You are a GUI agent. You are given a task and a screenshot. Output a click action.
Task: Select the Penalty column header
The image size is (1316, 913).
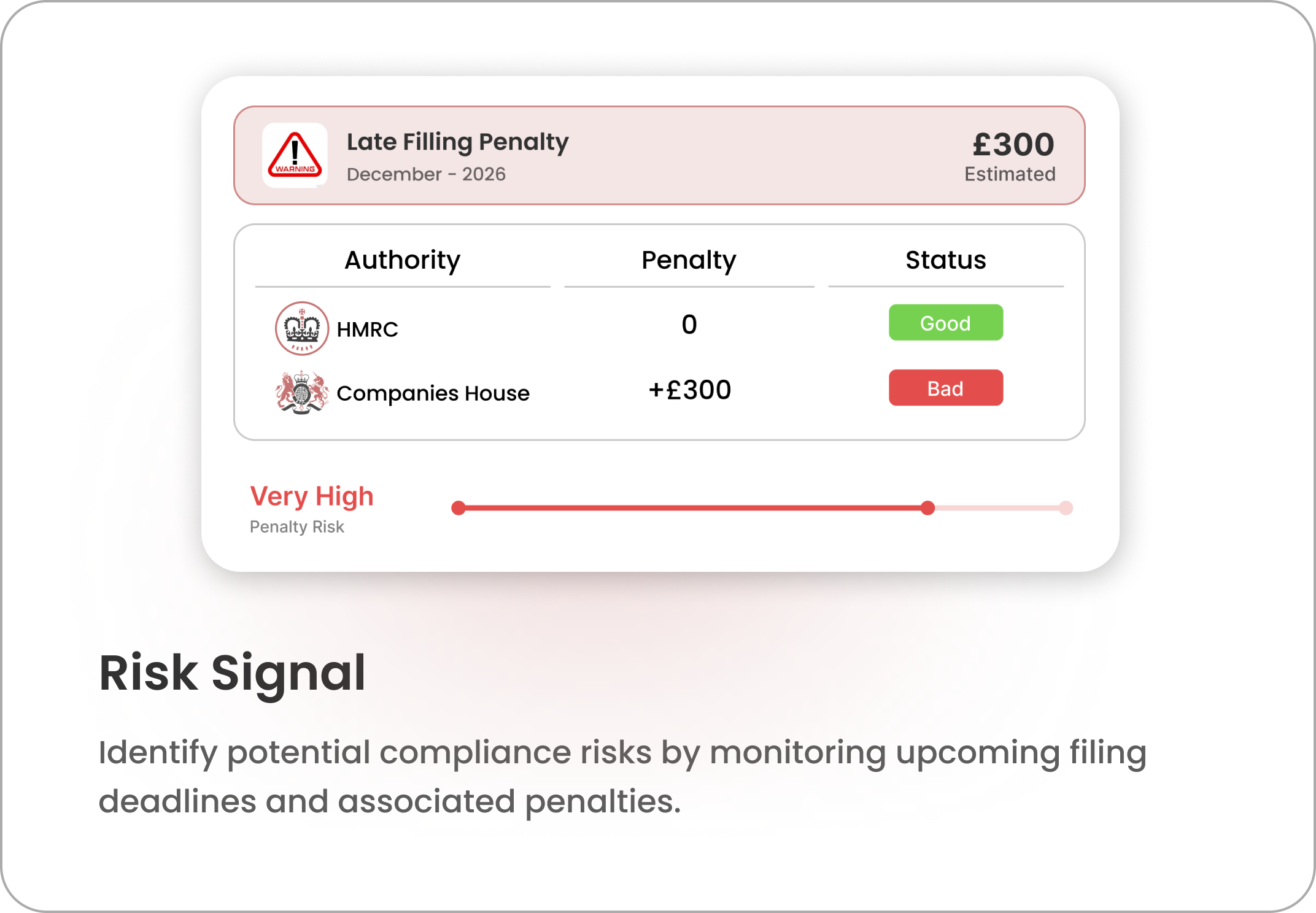[x=689, y=260]
